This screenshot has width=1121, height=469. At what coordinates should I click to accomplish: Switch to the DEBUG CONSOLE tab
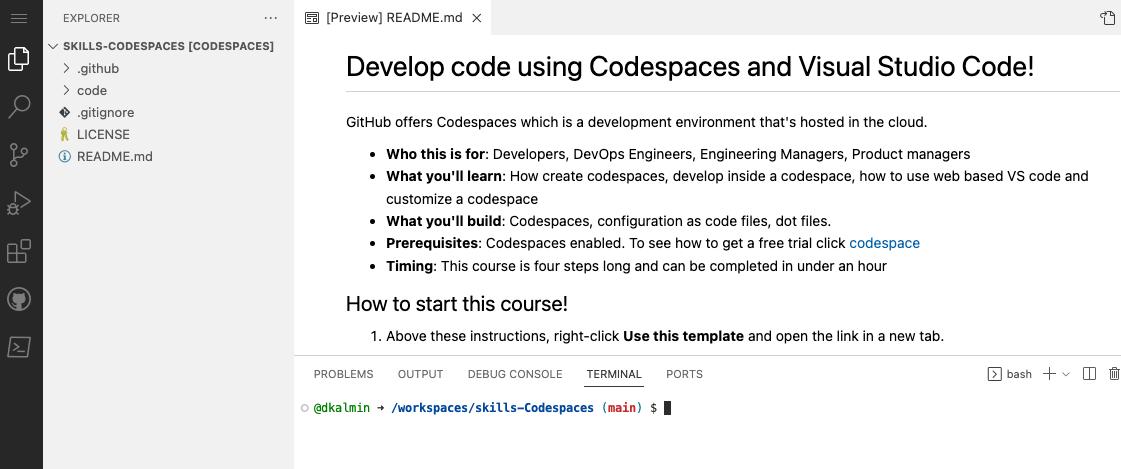pos(515,374)
